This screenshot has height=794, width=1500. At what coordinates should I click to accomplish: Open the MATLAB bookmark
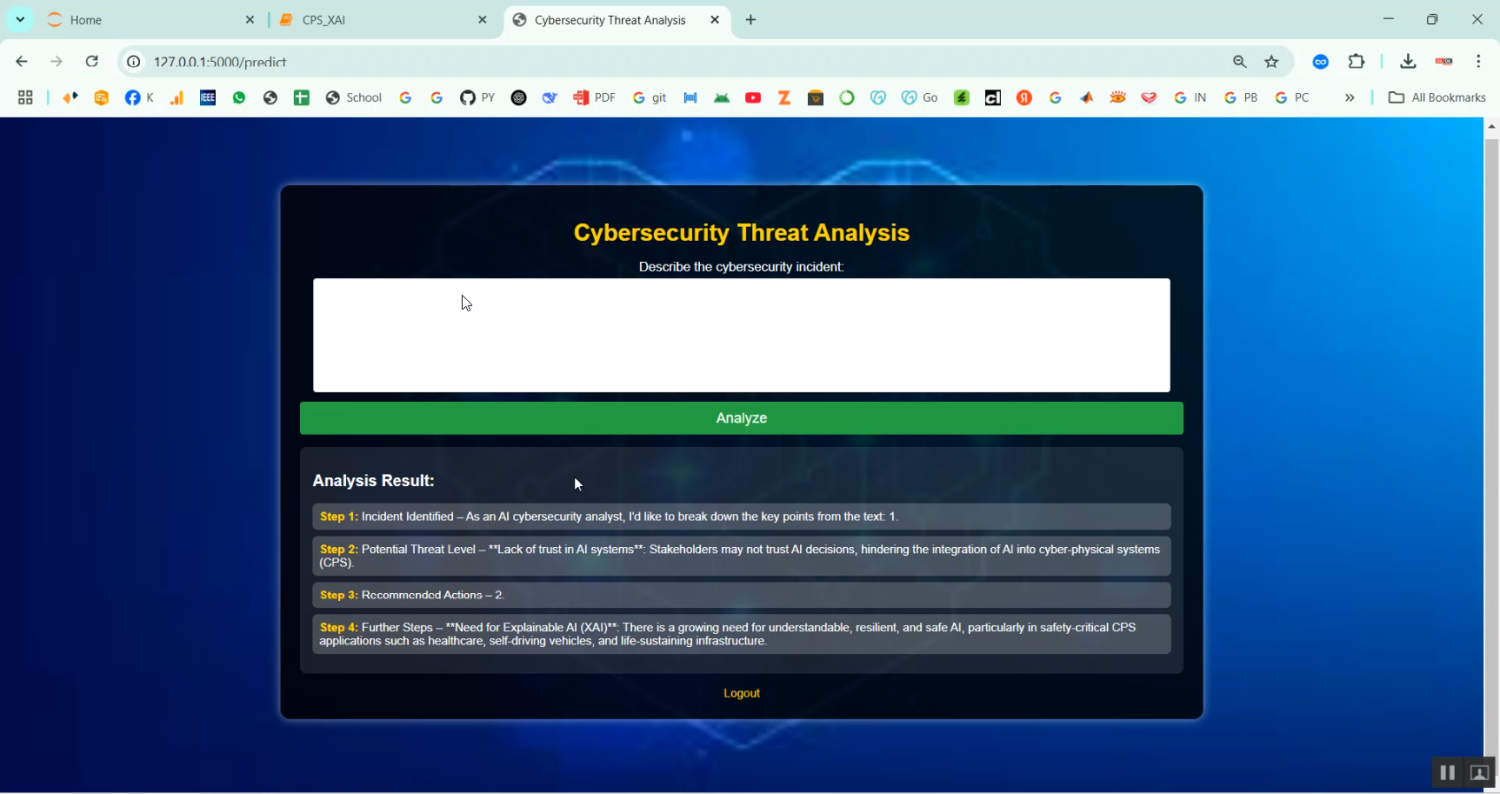point(1087,98)
